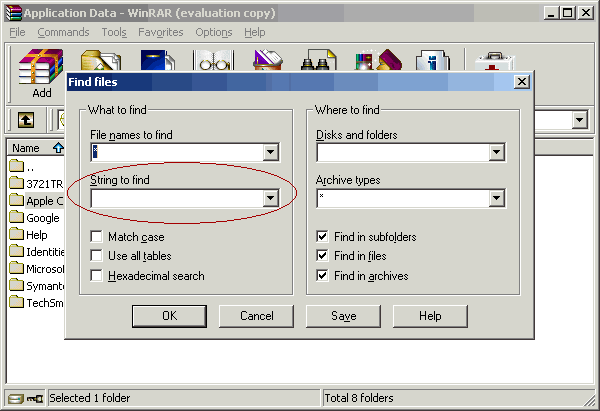Select the Symant folder icon
This screenshot has width=600, height=411.
(16, 285)
